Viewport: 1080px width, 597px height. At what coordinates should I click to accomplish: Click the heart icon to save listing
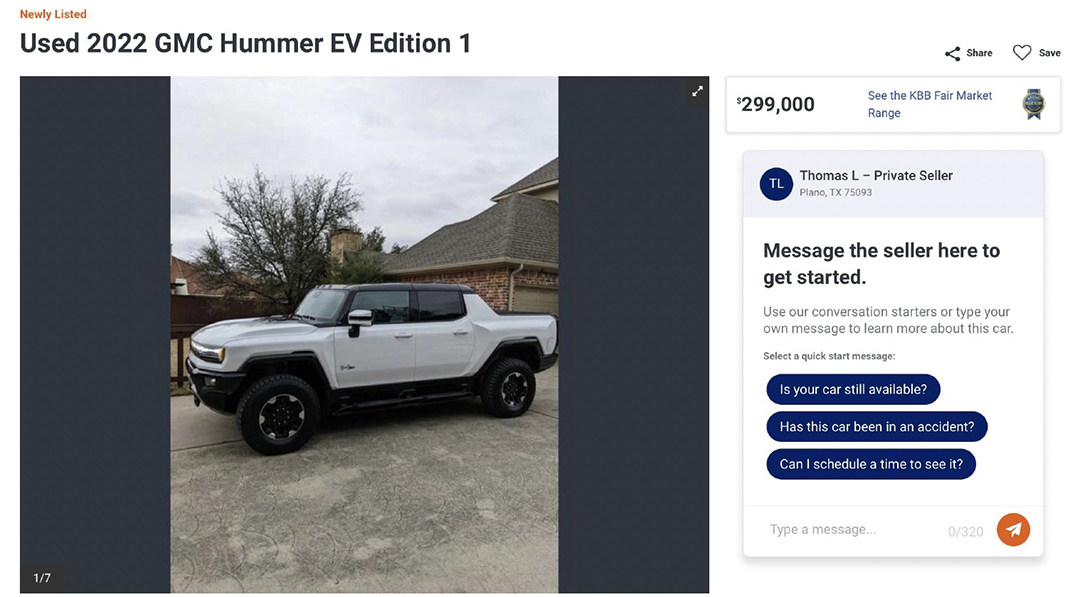(1021, 53)
